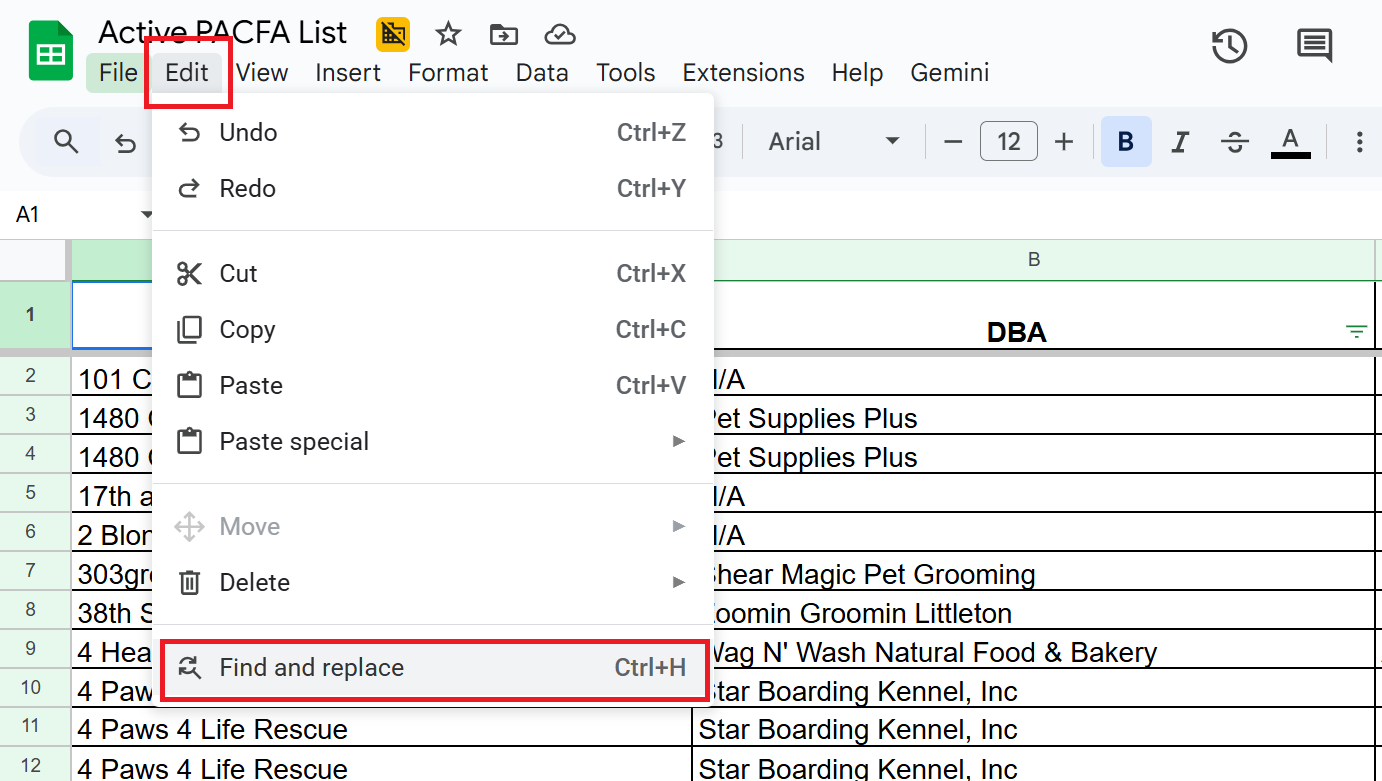1382x781 pixels.
Task: Open the Arial font family dropdown
Action: [835, 141]
